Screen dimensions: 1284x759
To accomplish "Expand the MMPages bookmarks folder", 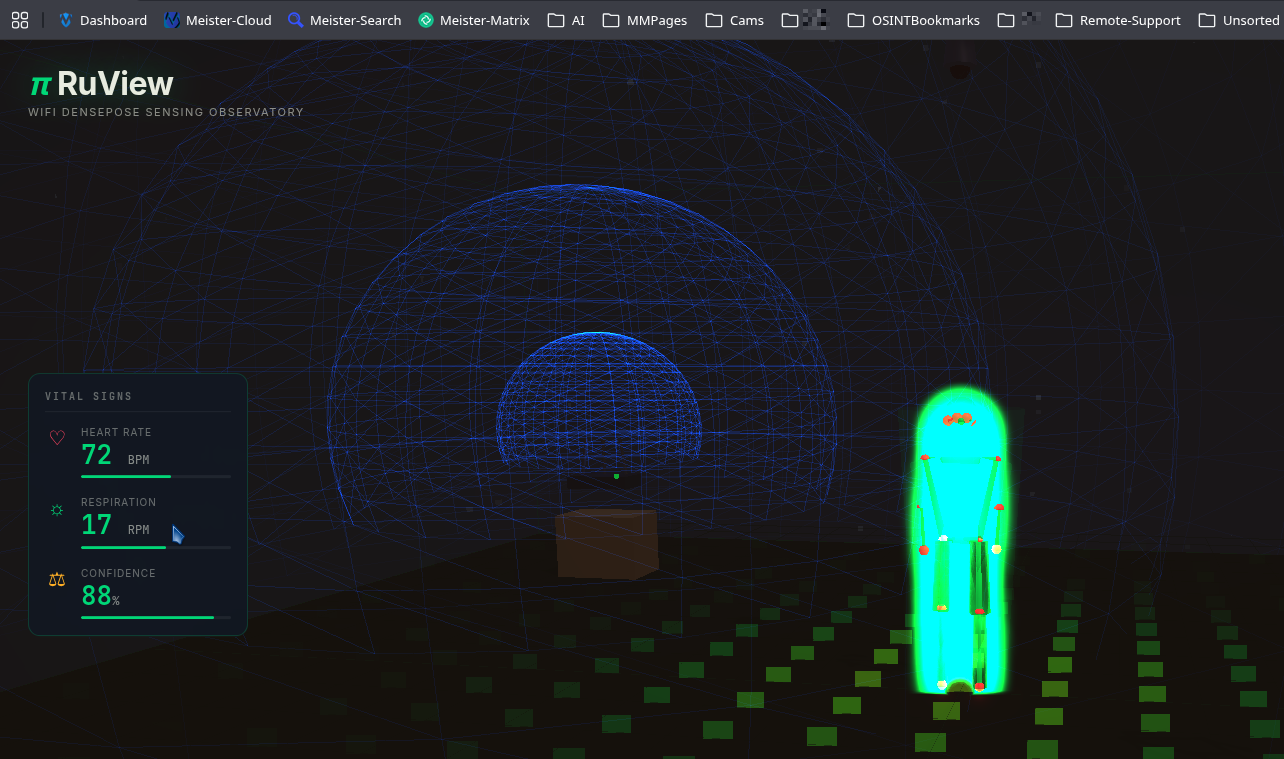I will [x=644, y=20].
